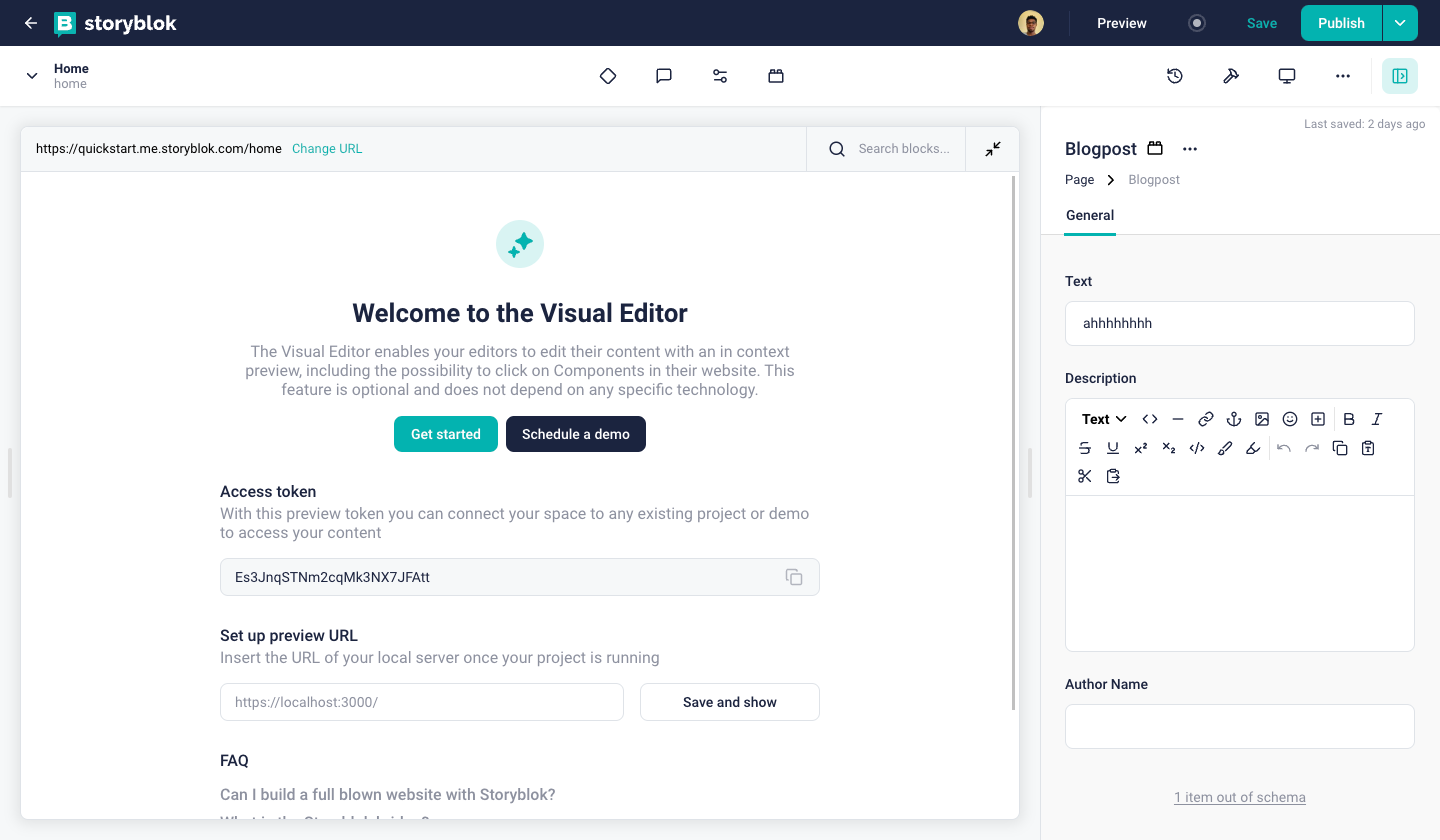The width and height of the screenshot is (1440, 840).
Task: Insert an anchor
Action: (x=1234, y=419)
